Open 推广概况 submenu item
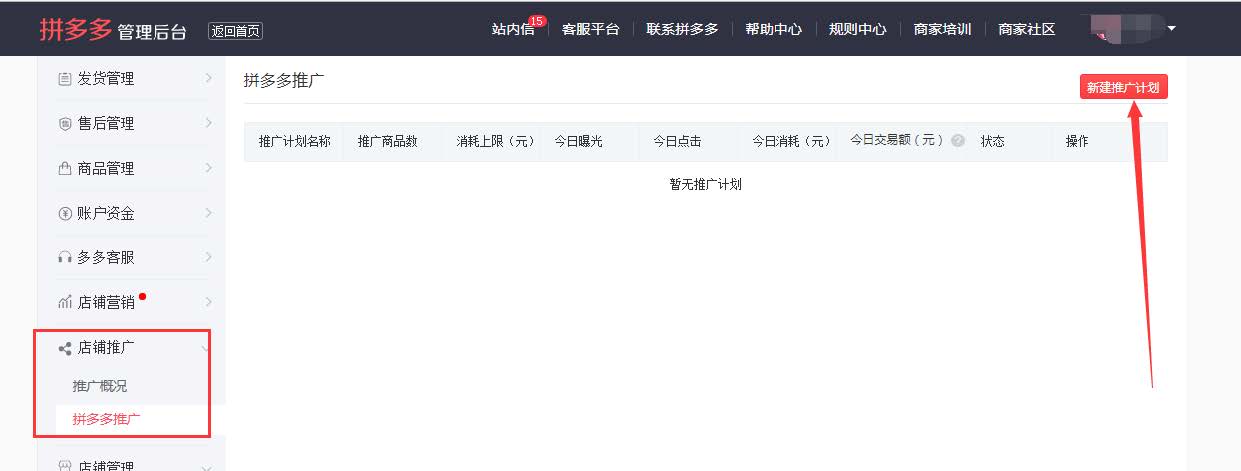The width and height of the screenshot is (1241, 471). [100, 386]
